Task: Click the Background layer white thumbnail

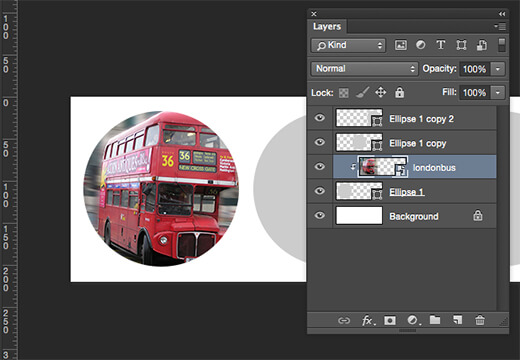Action: click(359, 215)
